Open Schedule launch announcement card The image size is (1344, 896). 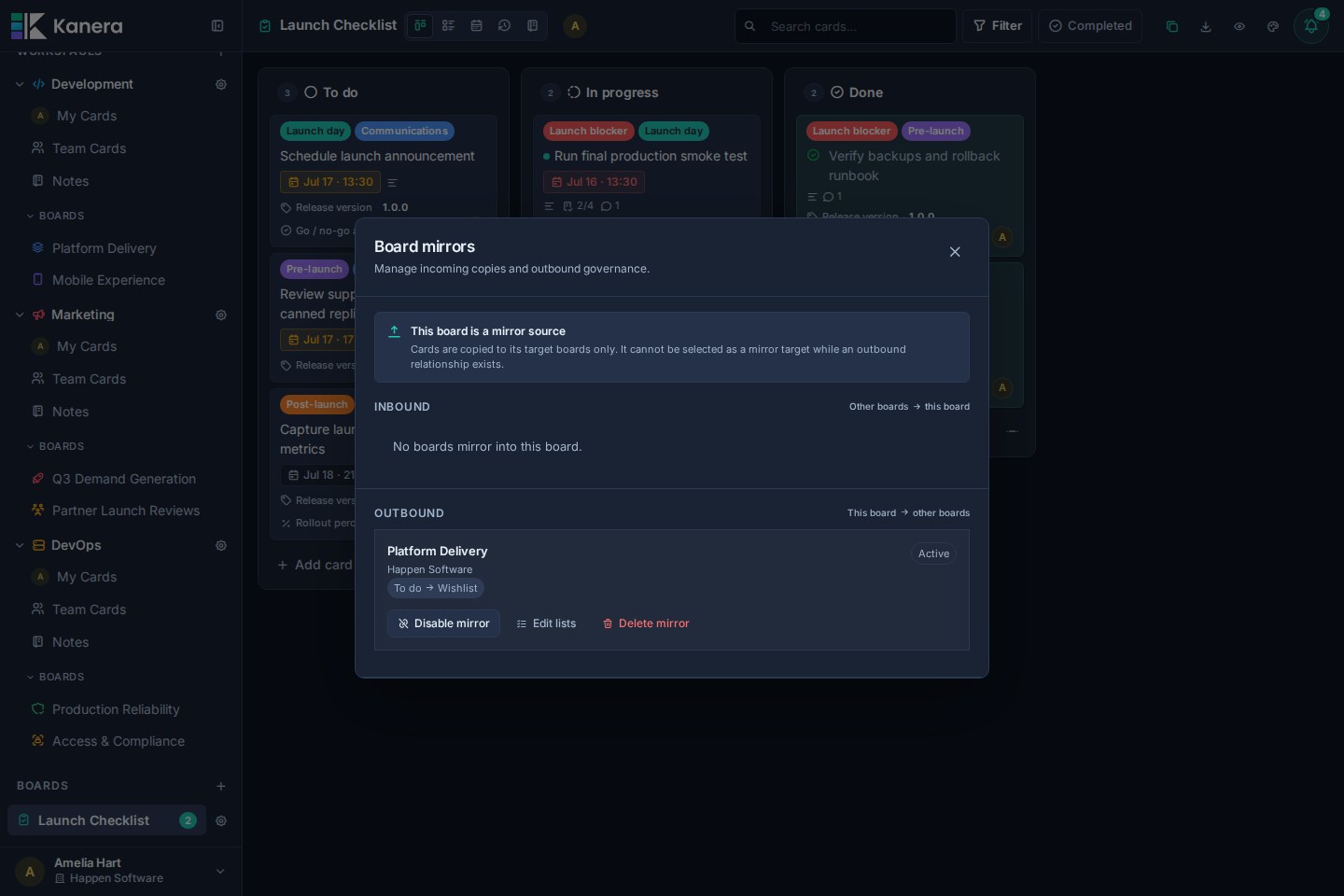pyautogui.click(x=377, y=156)
